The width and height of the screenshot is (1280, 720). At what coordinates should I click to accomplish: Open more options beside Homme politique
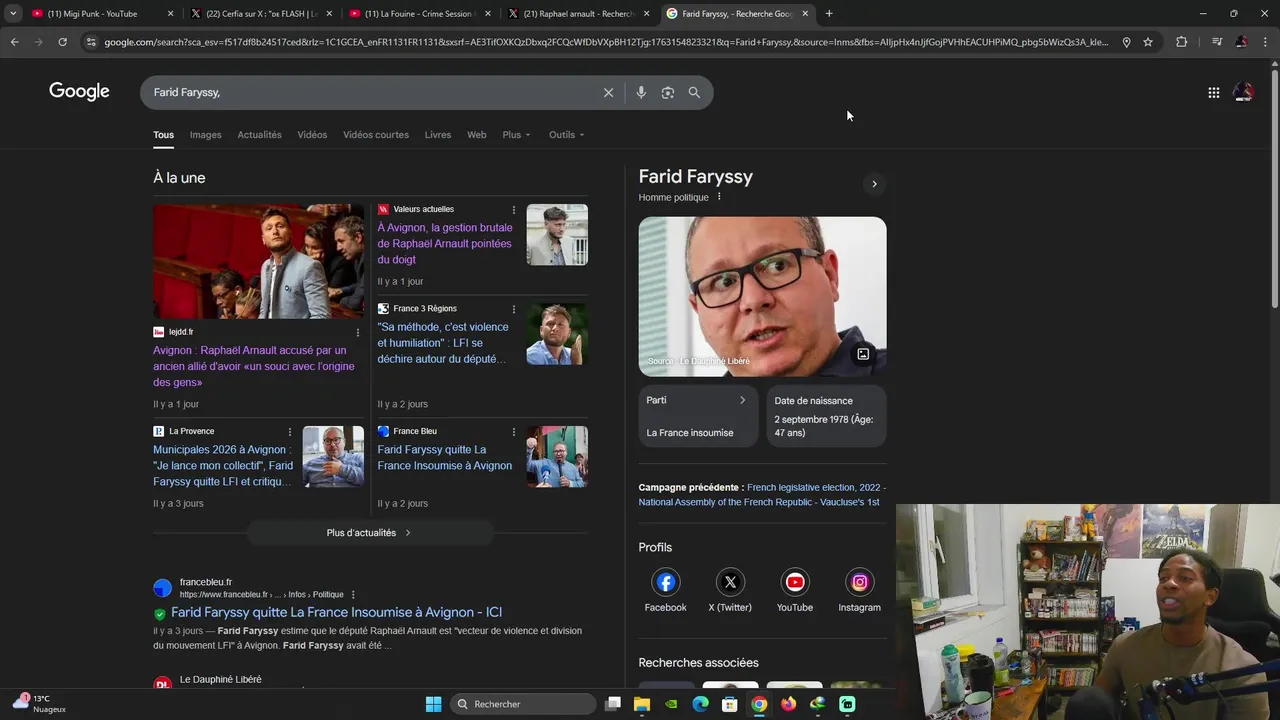tap(719, 197)
